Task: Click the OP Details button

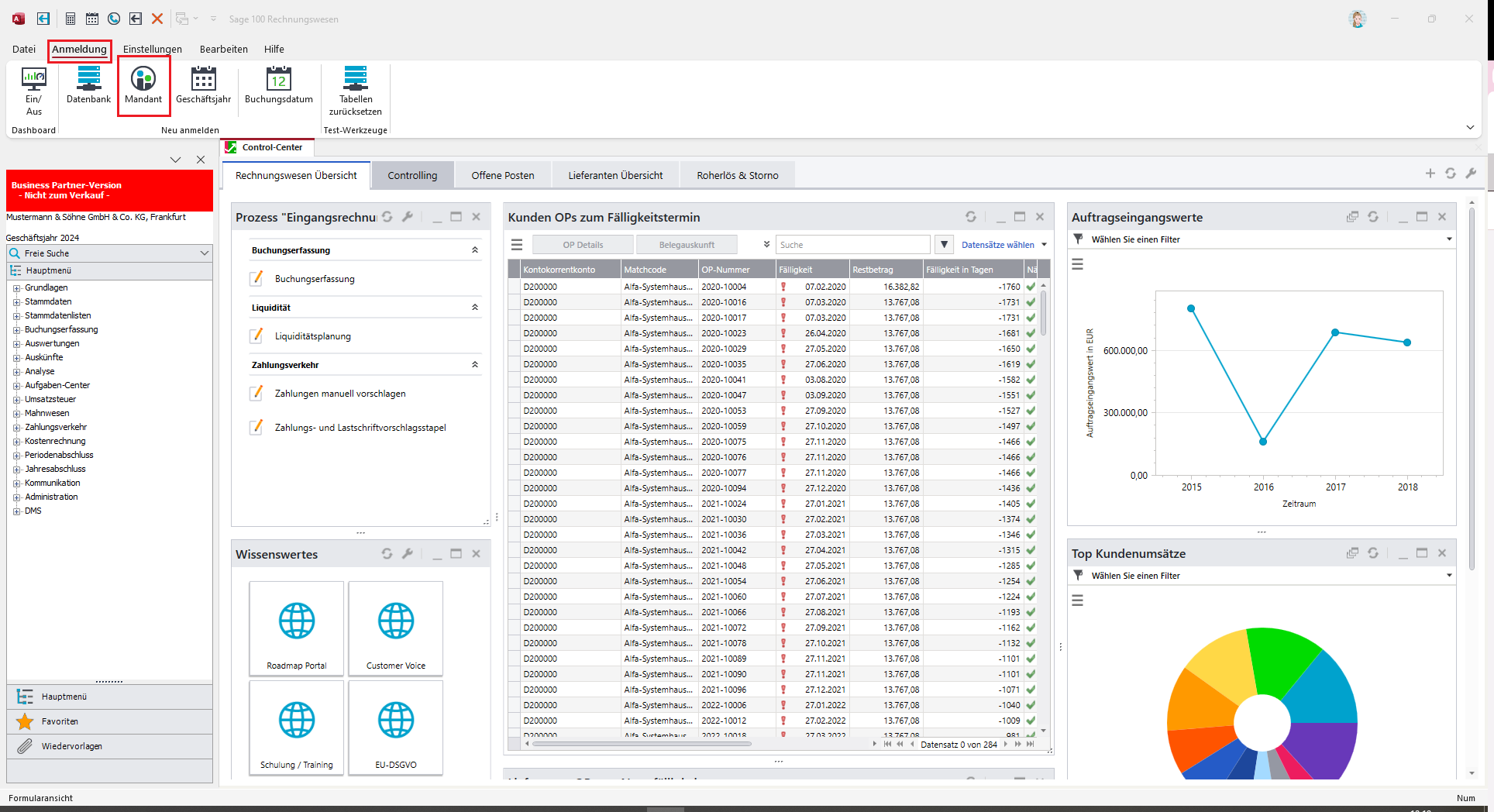Action: [x=583, y=245]
